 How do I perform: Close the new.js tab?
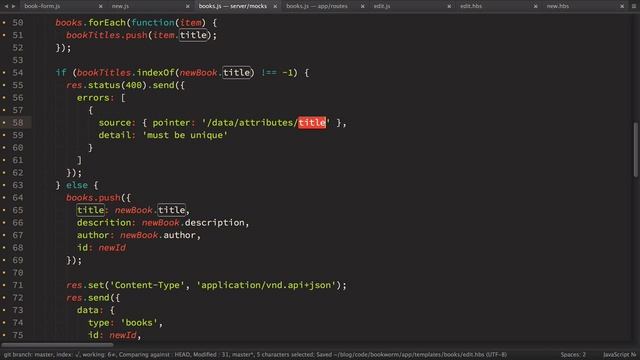click(x=188, y=7)
